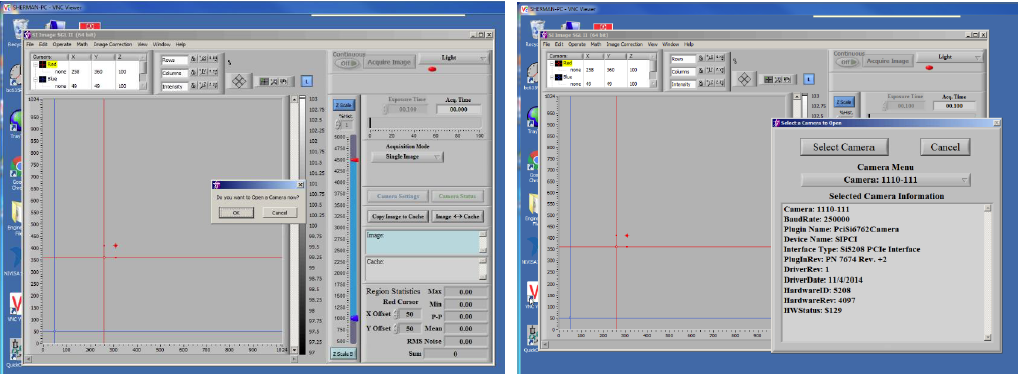Open the Single Image acquisition mode dropdown
Viewport: 1018px width, 374px height.
coord(406,156)
